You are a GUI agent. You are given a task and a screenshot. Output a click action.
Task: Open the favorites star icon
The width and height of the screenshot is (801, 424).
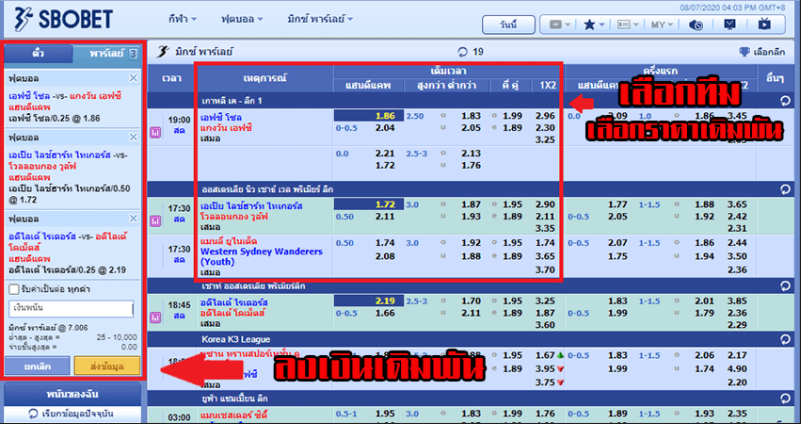coord(590,25)
